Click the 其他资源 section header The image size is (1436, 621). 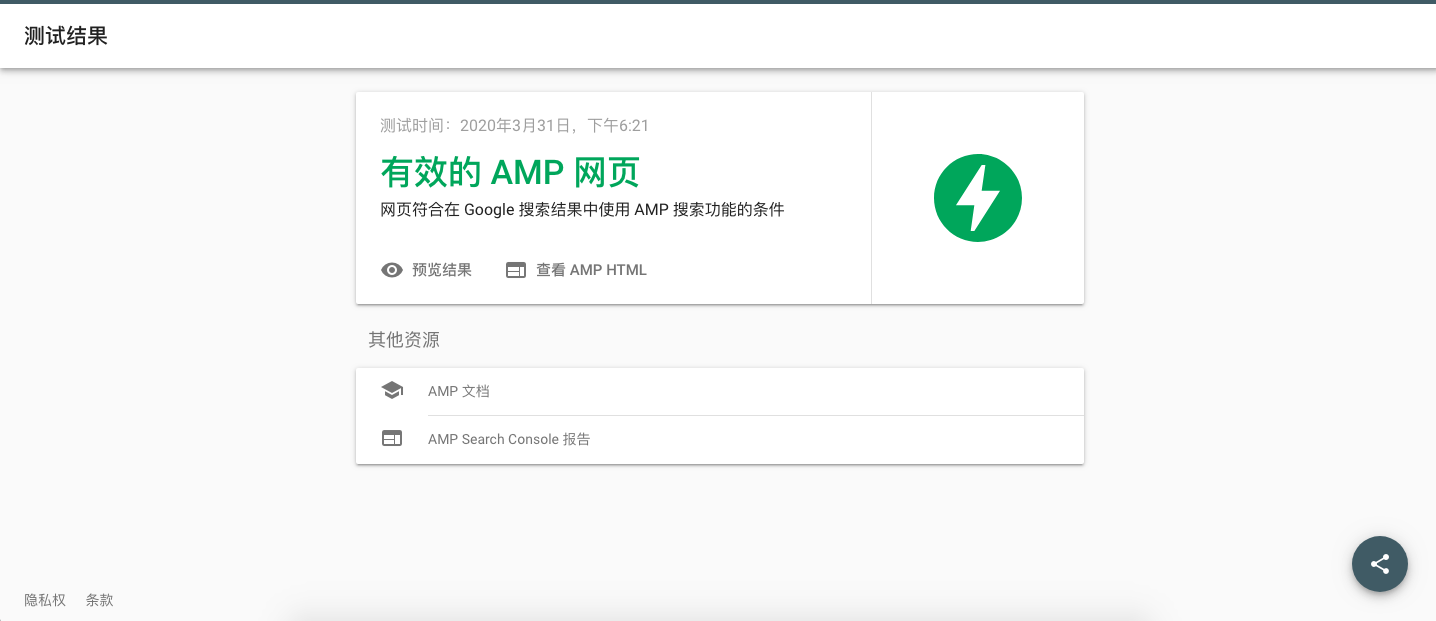pos(404,340)
